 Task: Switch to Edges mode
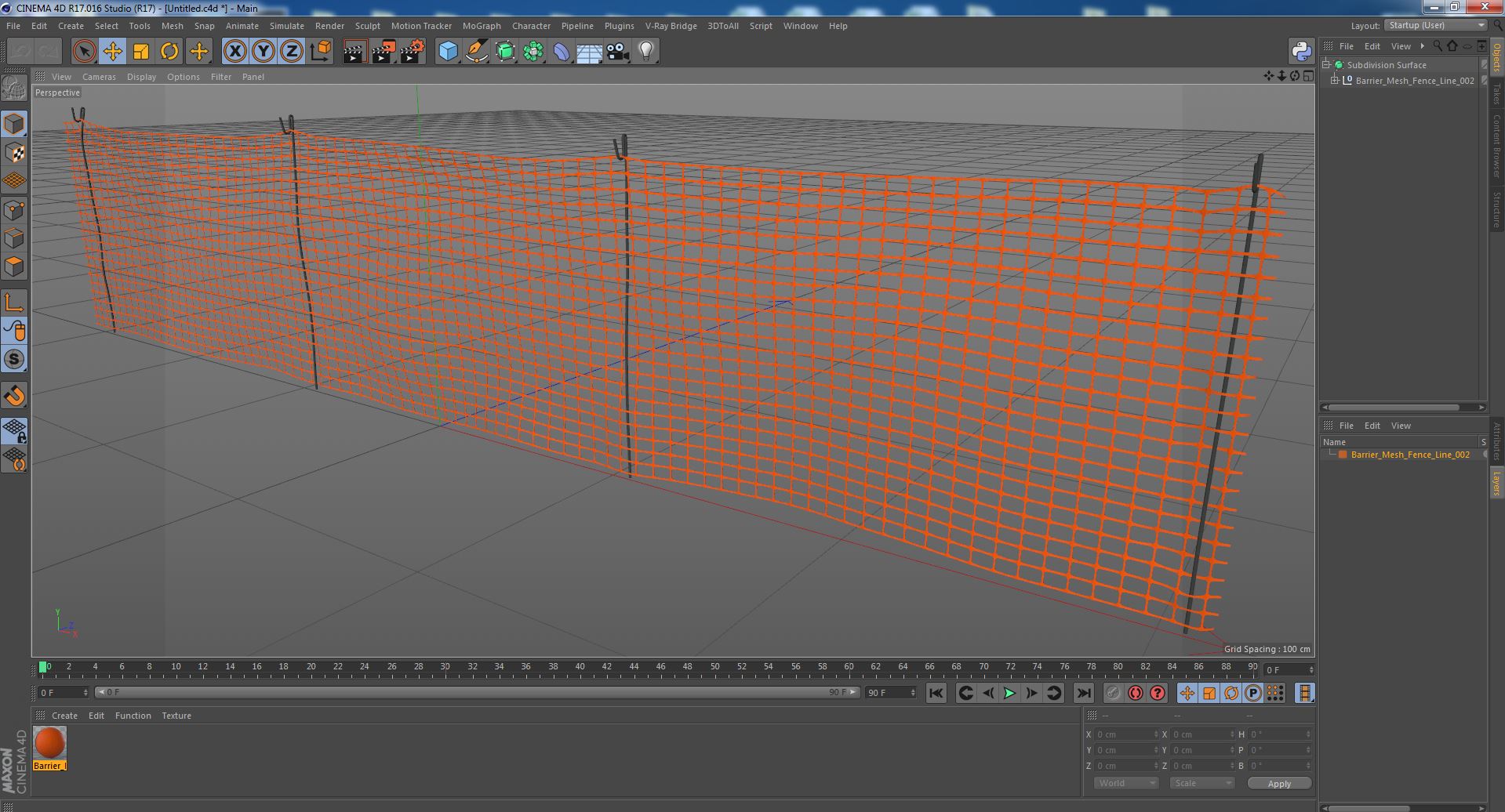coord(14,238)
